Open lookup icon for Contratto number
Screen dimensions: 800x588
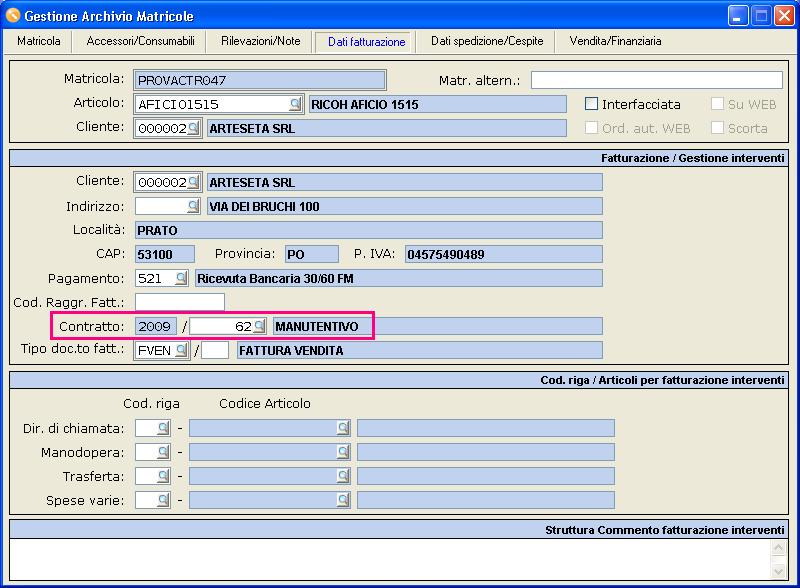pos(260,326)
